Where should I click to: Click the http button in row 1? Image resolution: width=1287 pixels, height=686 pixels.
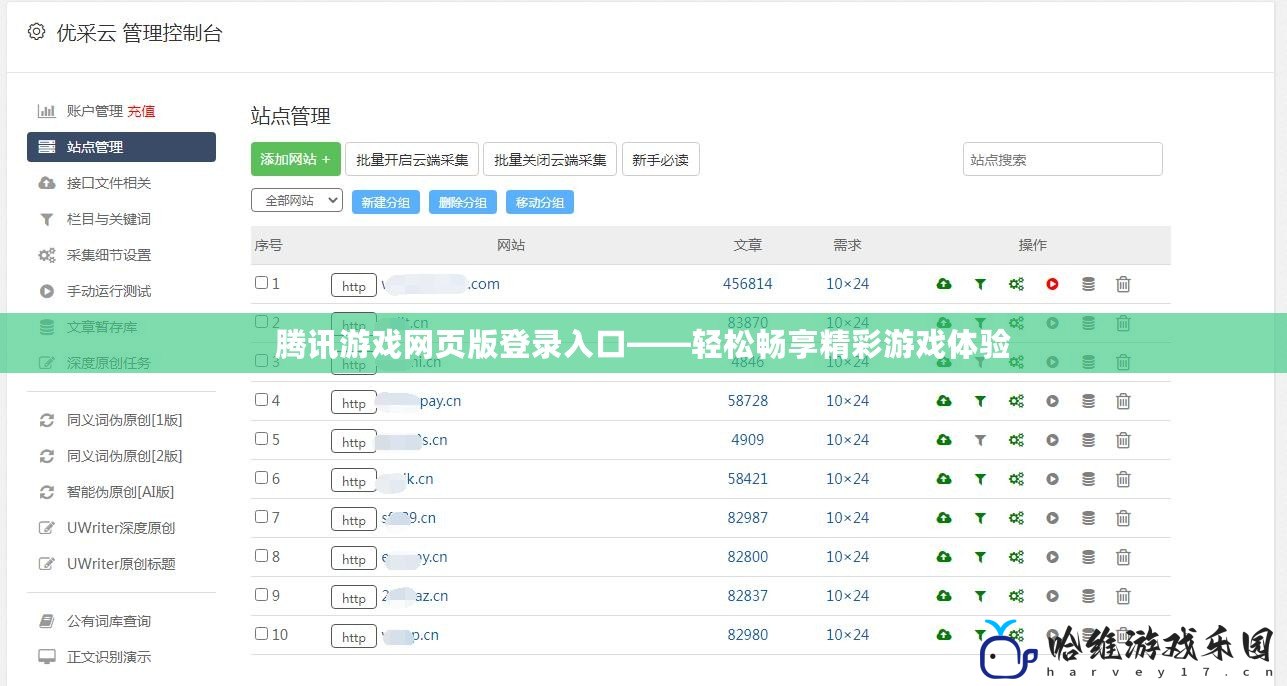tap(354, 285)
